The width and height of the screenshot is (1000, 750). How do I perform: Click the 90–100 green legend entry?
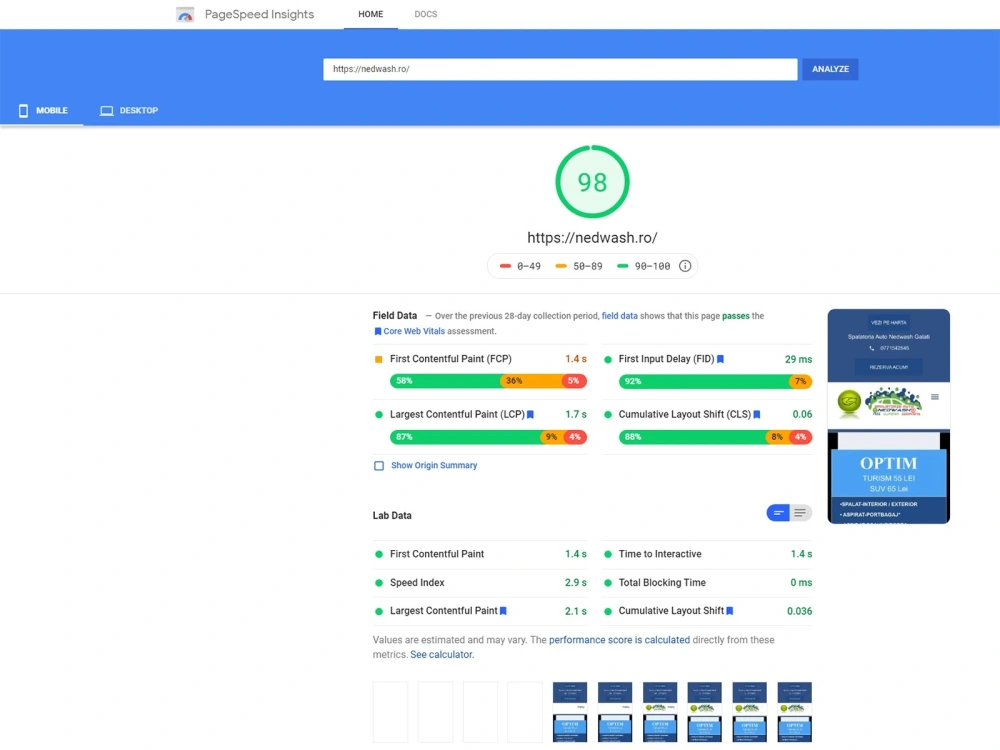tap(643, 266)
